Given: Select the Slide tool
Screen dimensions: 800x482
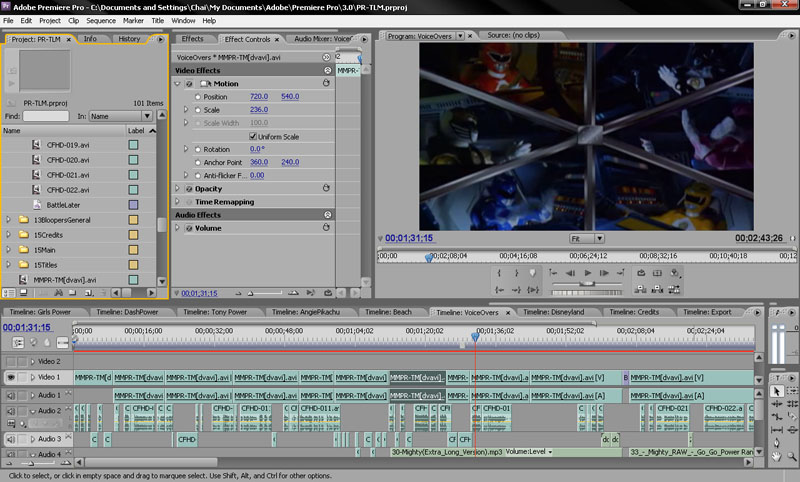Looking at the screenshot, I should point(791,429).
